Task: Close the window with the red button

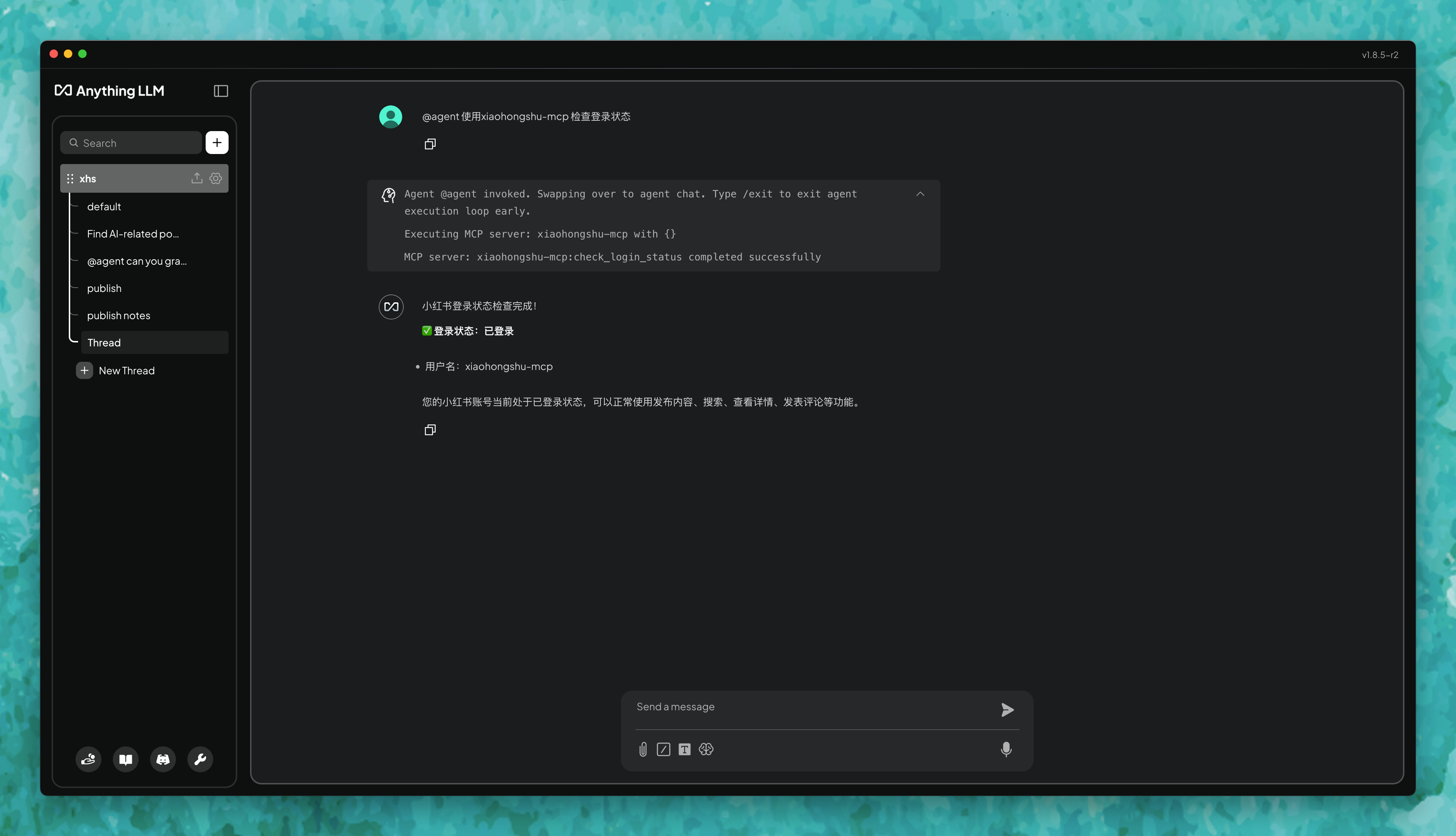Action: tap(54, 54)
